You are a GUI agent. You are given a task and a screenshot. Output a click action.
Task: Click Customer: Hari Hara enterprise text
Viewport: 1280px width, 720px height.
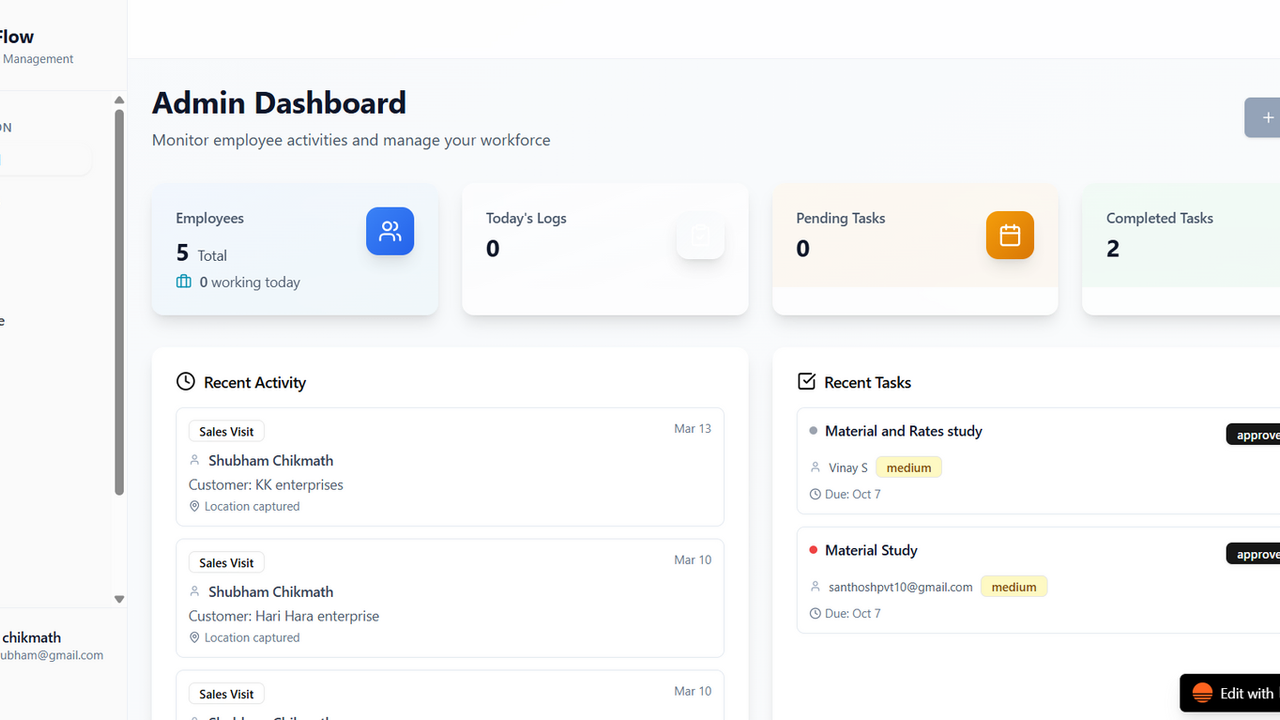(284, 616)
